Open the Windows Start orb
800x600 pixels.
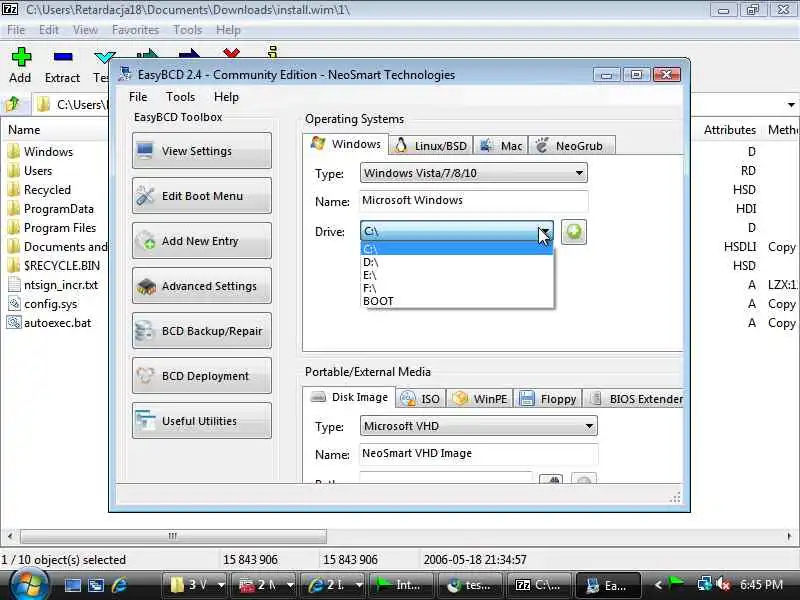point(28,585)
